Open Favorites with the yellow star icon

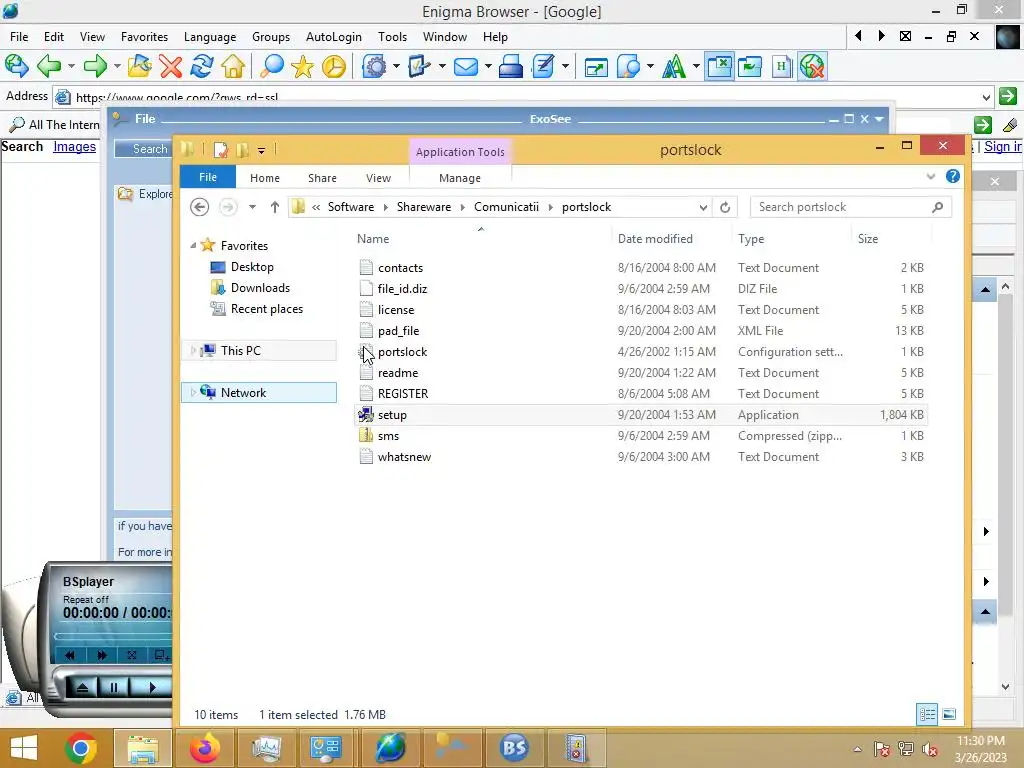point(302,66)
